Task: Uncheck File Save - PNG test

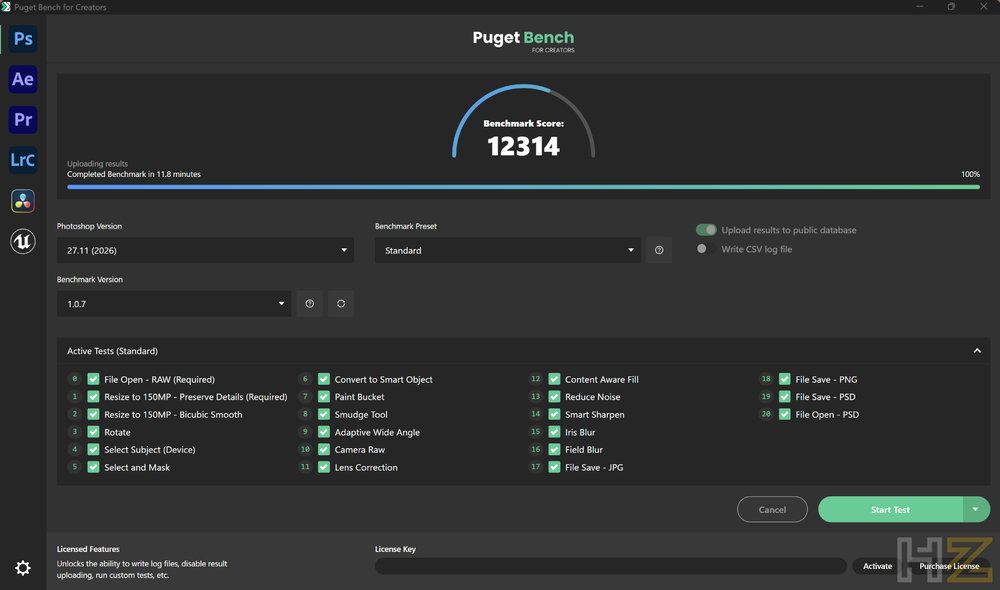Action: click(784, 379)
